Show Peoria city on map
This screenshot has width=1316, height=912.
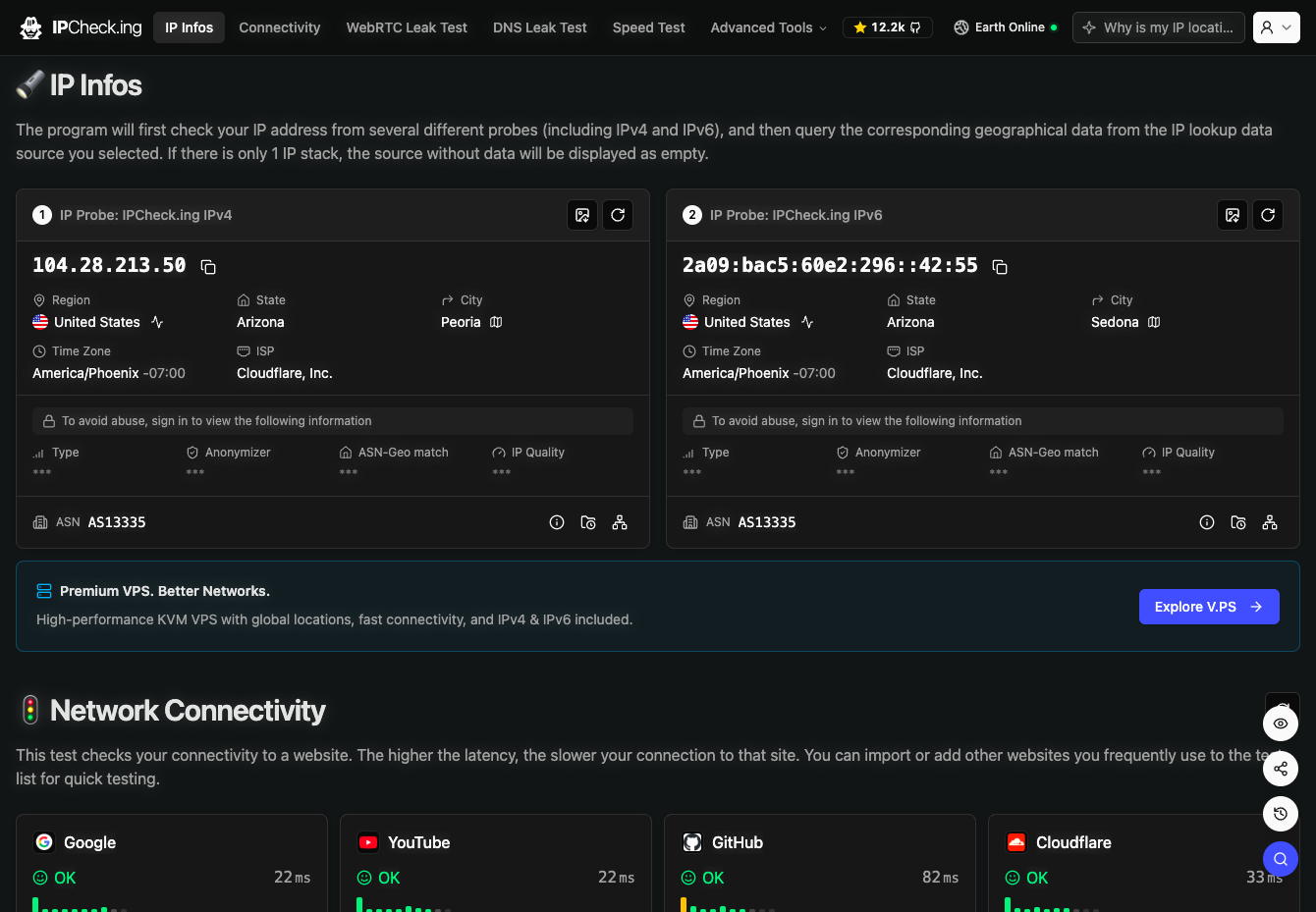tap(496, 322)
